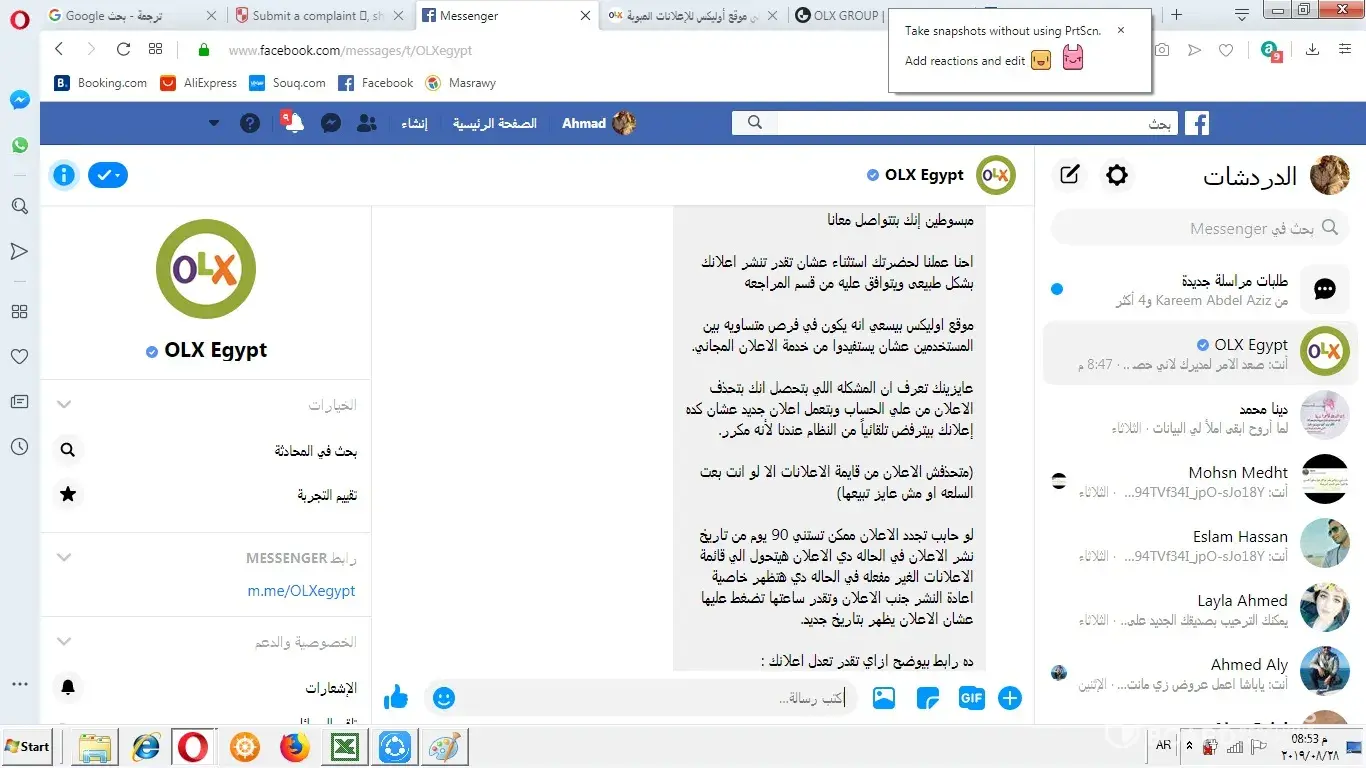The height and width of the screenshot is (768, 1366).
Task: Send a thumbs-up like
Action: pos(396,697)
